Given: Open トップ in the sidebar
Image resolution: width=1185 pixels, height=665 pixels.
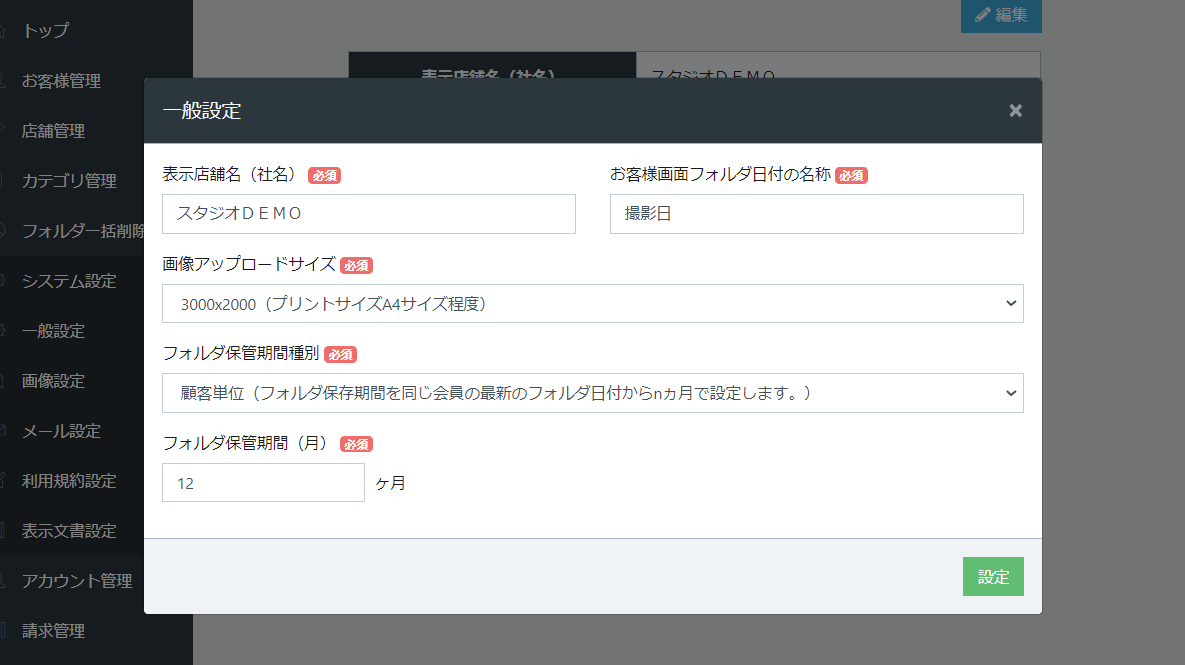Looking at the screenshot, I should [46, 31].
